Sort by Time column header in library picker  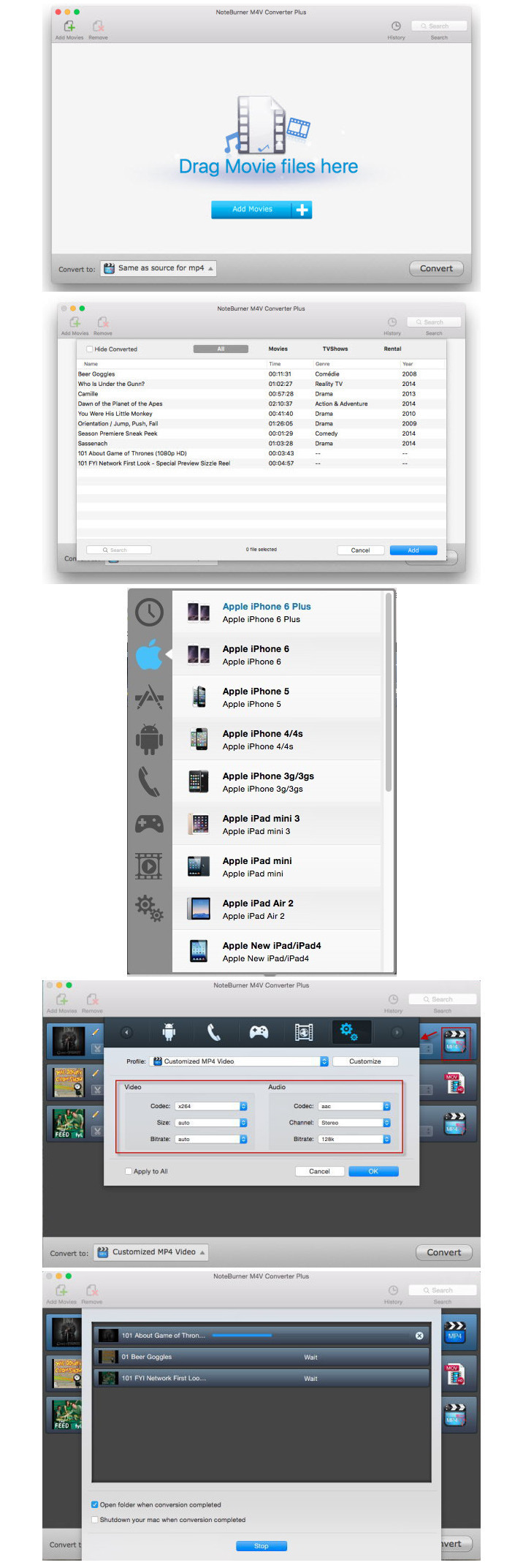(x=275, y=363)
